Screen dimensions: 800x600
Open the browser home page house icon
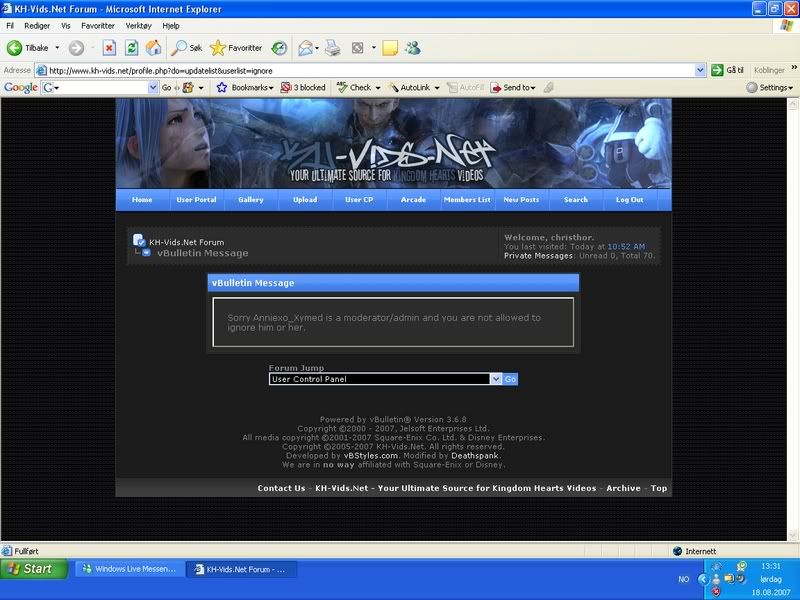point(153,48)
